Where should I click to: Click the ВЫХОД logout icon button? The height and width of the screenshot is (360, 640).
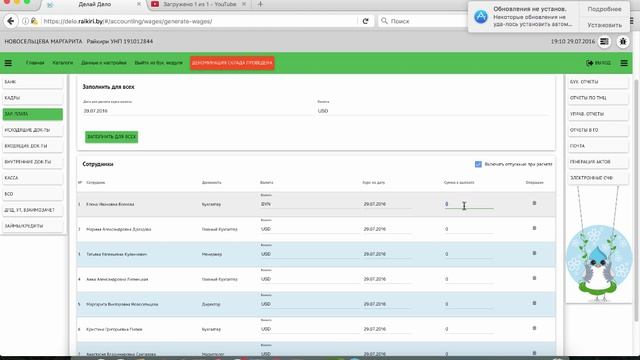[598, 63]
